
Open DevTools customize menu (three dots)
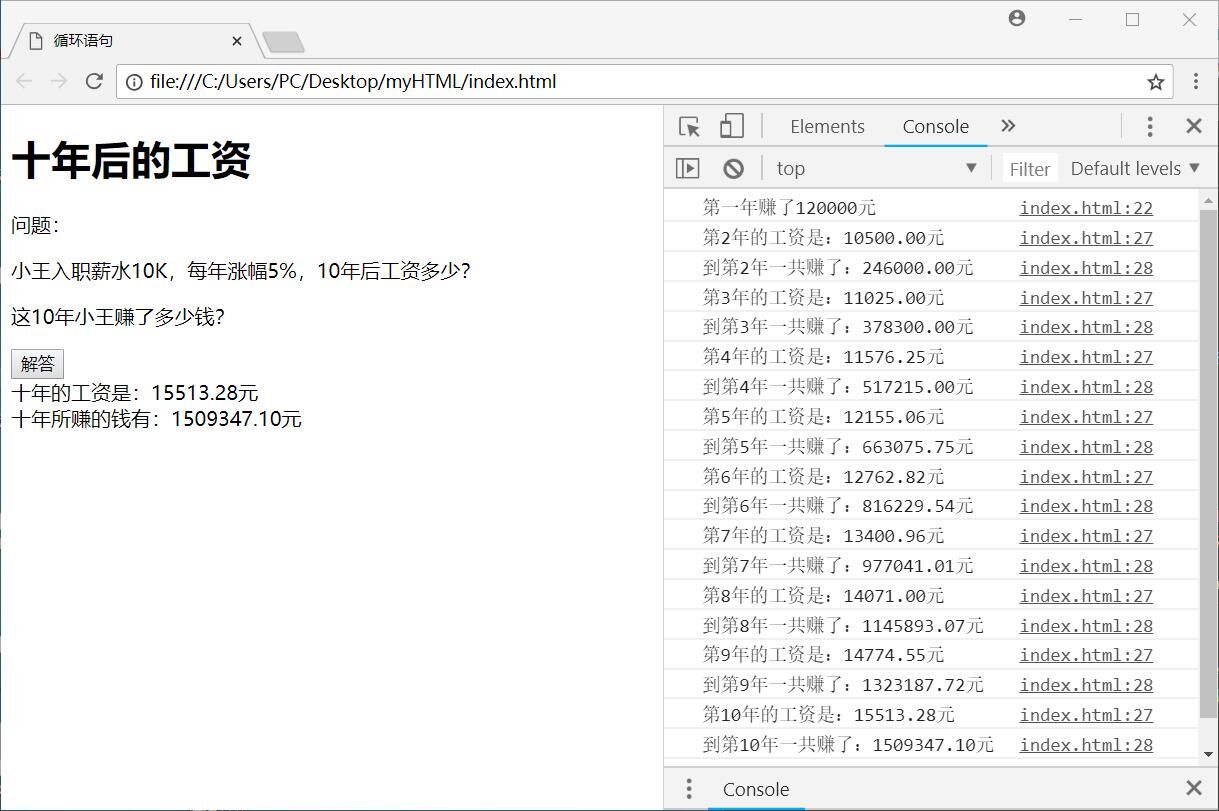pos(1150,126)
